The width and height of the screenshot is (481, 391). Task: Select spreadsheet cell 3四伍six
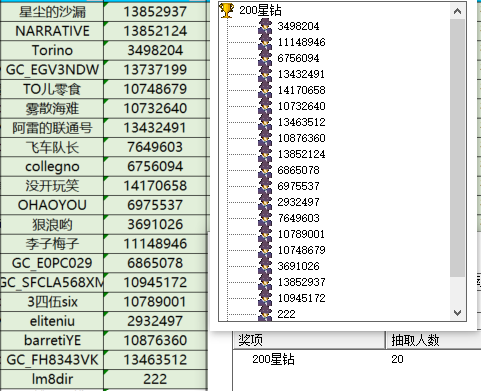52,302
